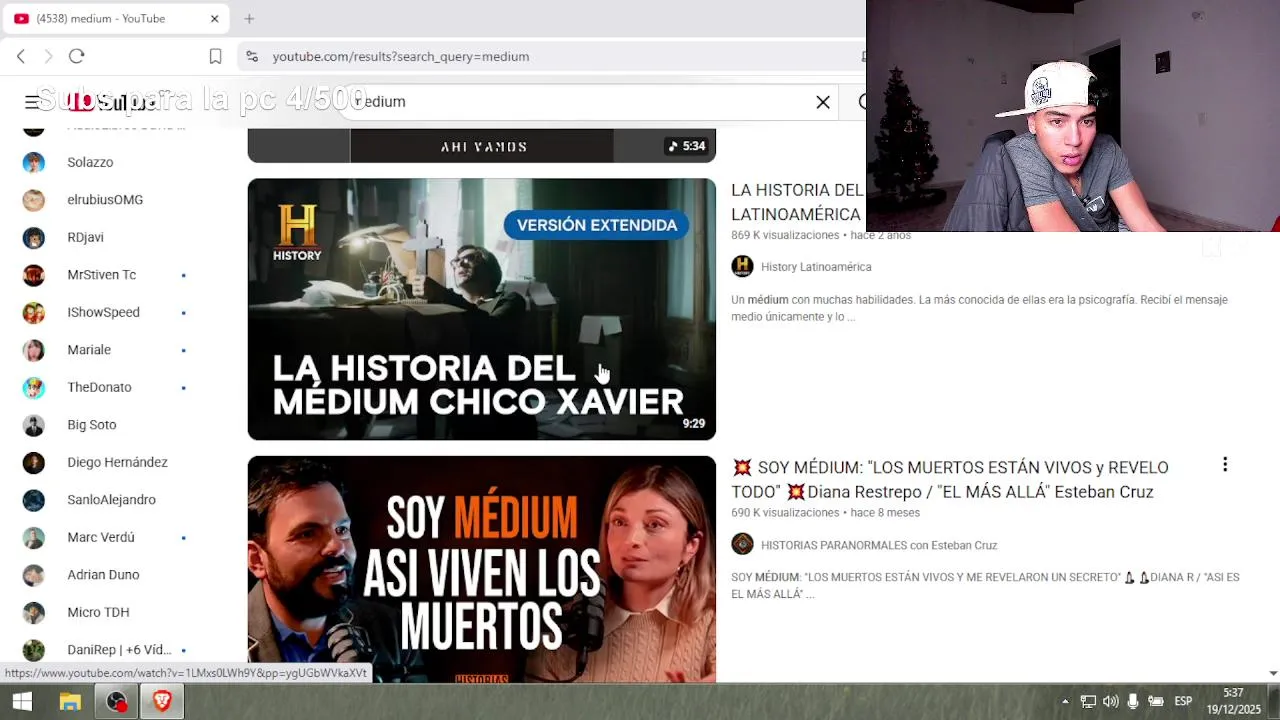
Task: Open History Latinoamérica channel avatar
Action: 742,266
